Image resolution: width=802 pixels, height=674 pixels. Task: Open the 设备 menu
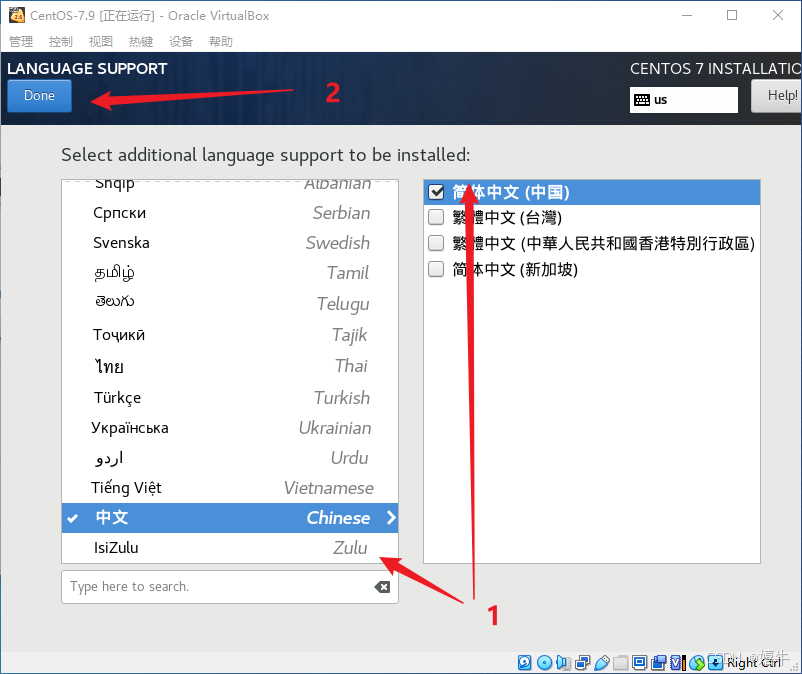click(x=181, y=41)
